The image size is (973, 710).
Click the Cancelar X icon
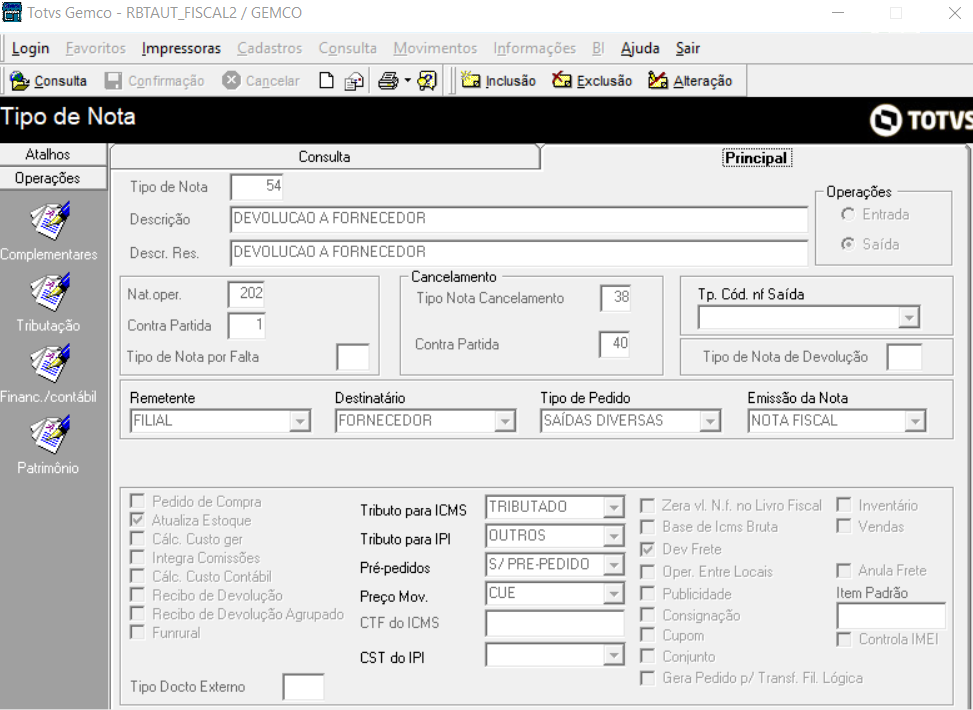pos(231,81)
